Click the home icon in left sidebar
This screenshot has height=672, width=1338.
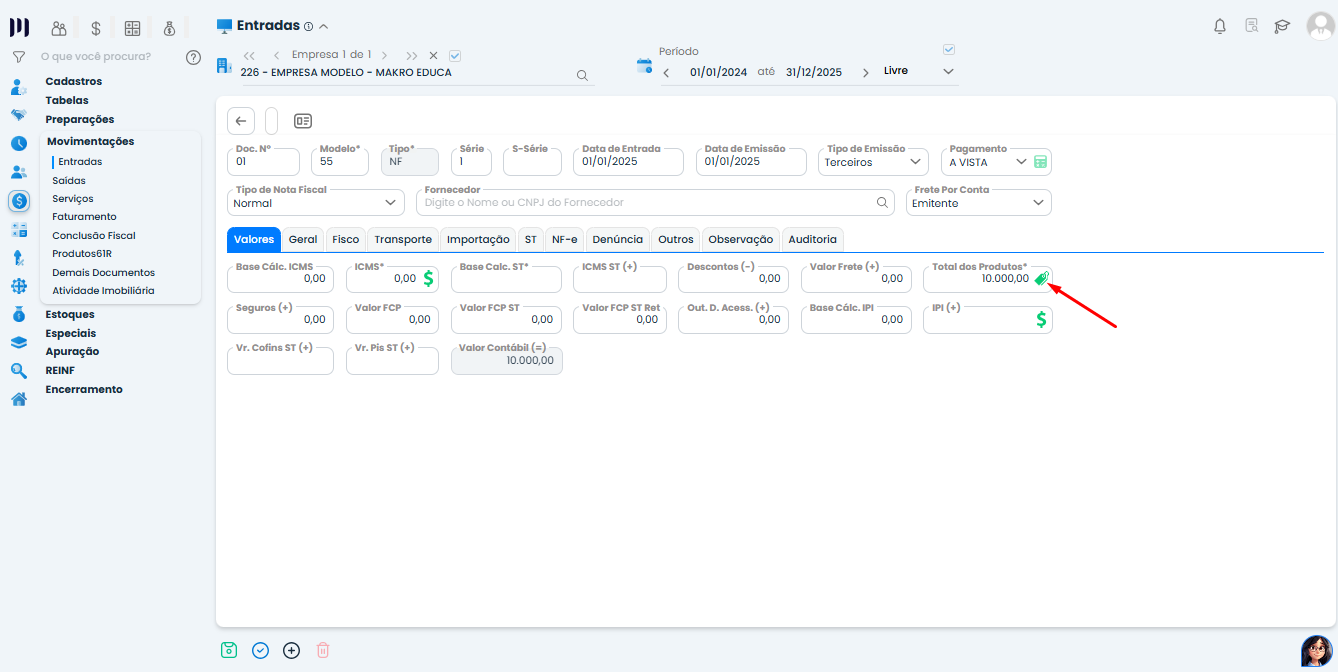[19, 399]
